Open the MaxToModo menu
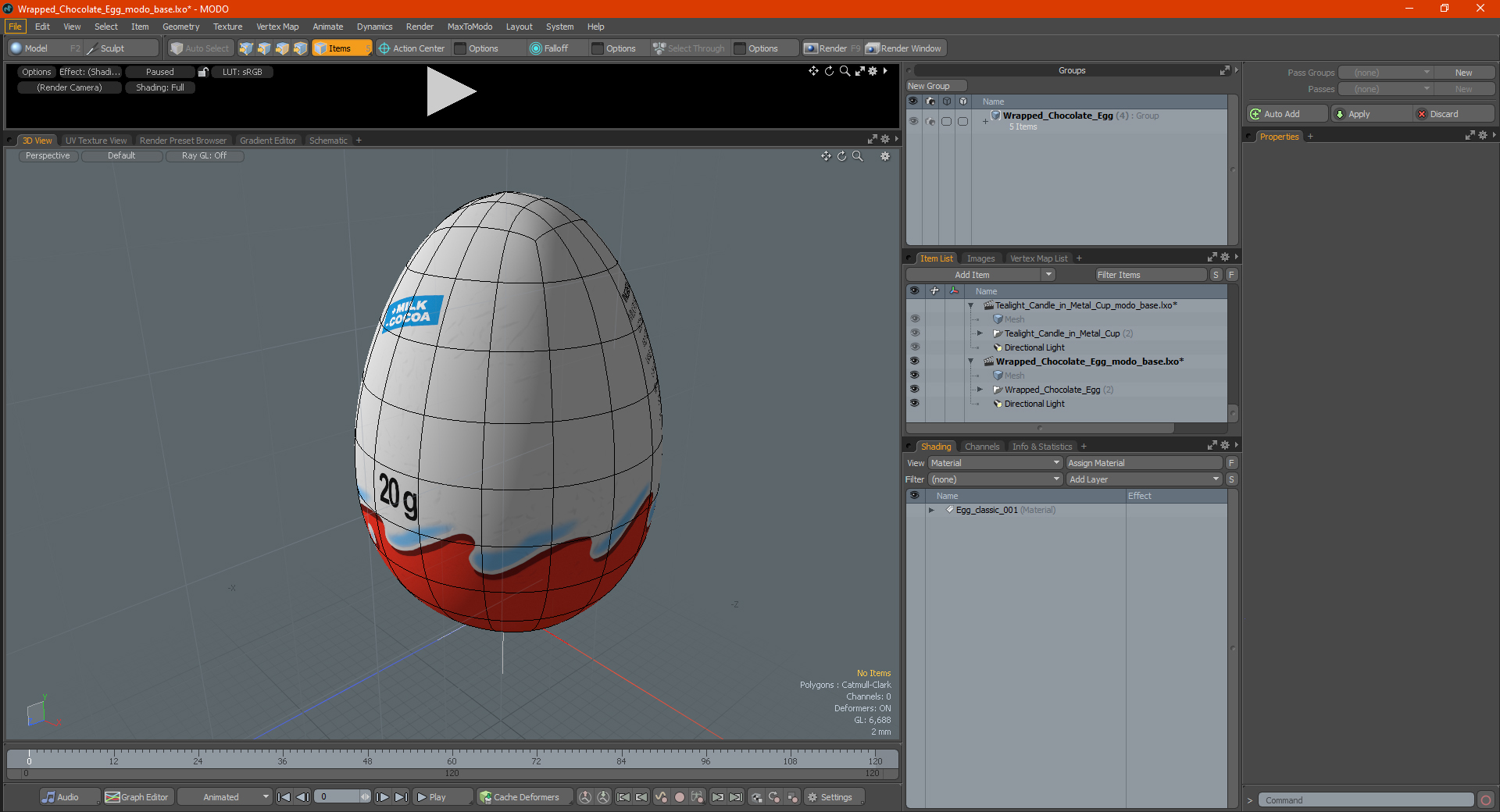This screenshot has width=1500, height=812. [470, 27]
